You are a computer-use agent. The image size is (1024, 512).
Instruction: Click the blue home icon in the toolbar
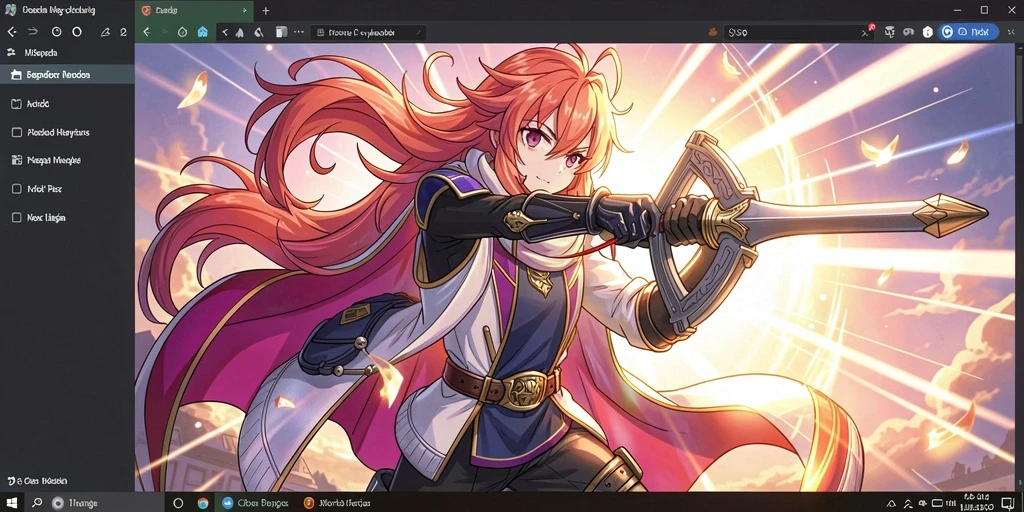[x=202, y=32]
